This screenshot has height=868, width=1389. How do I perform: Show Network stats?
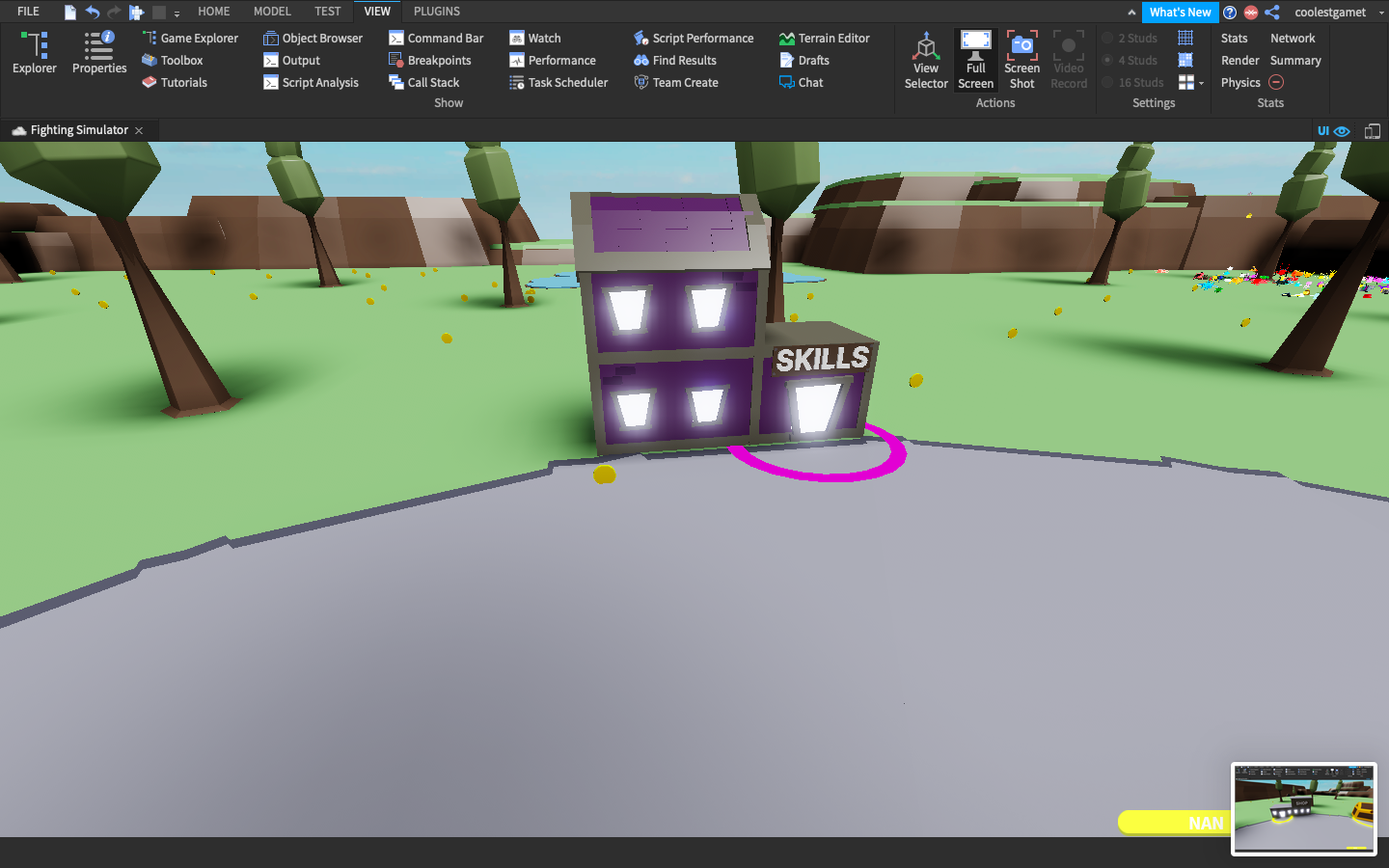[x=1293, y=38]
